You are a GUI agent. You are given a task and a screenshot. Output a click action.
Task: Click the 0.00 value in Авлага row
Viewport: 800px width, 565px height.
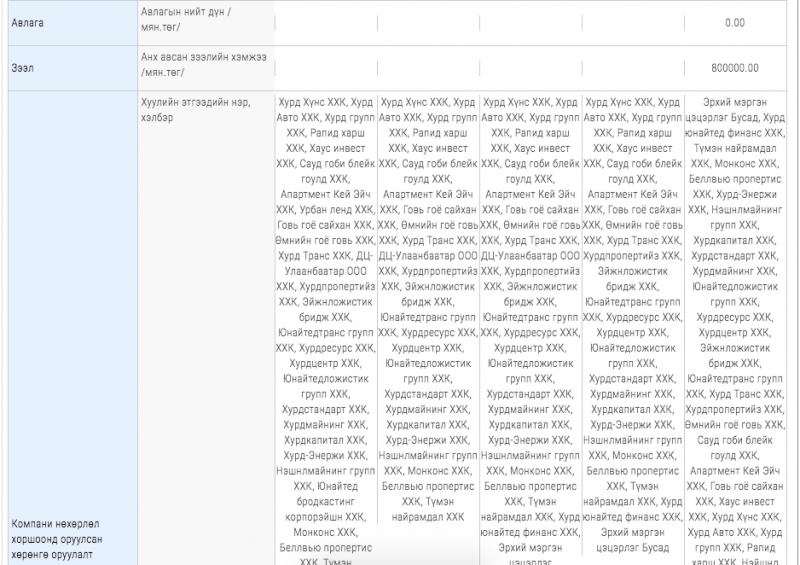point(735,22)
